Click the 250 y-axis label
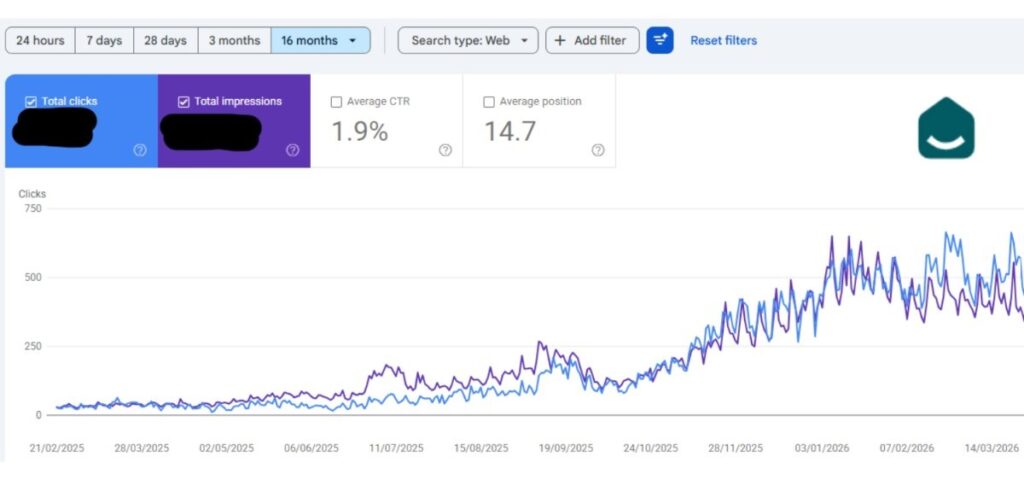The image size is (1024, 480). point(33,346)
